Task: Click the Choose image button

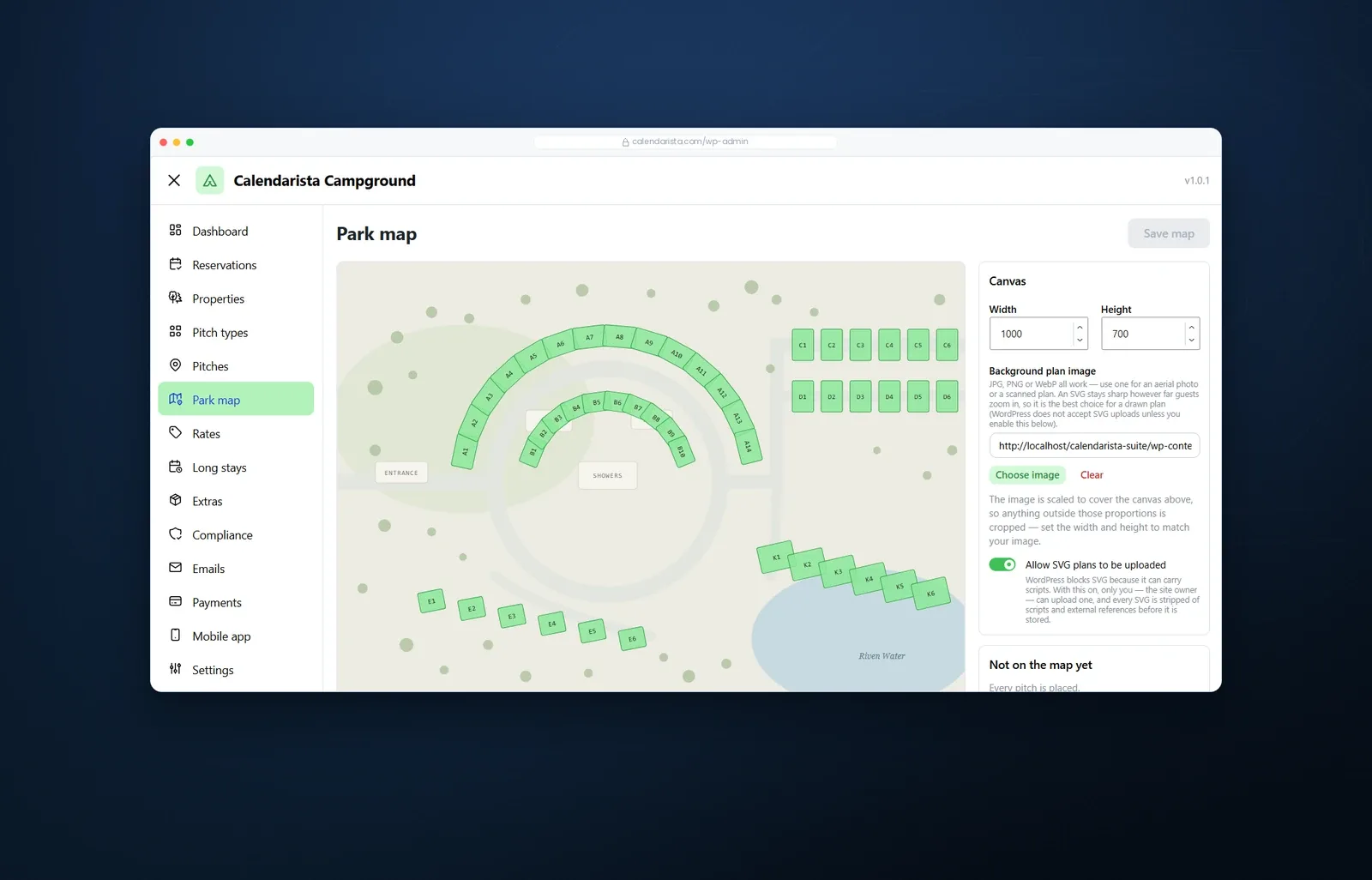Action: pyautogui.click(x=1027, y=474)
